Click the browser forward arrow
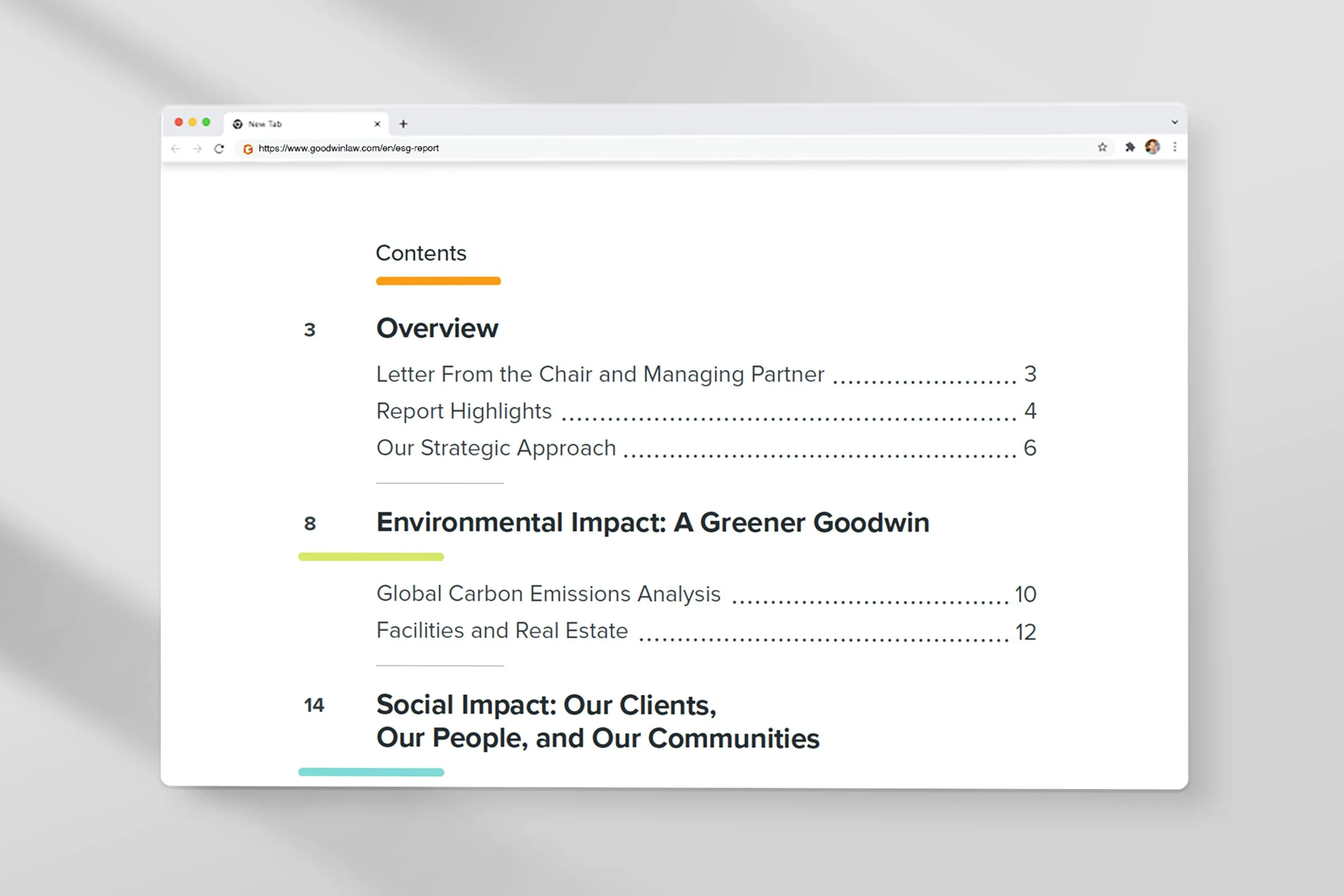This screenshot has height=896, width=1344. pos(197,148)
